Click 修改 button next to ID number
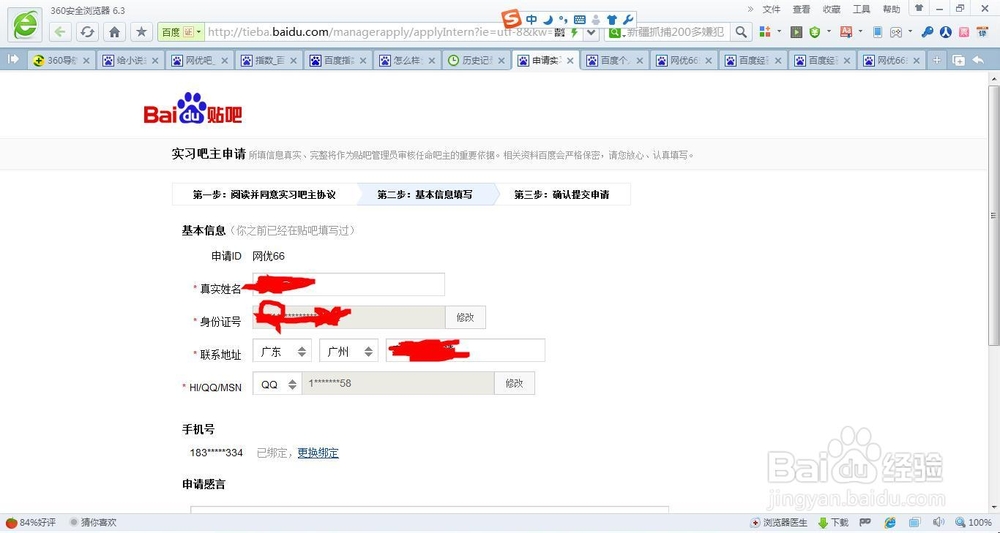The image size is (1000, 533). (x=465, y=317)
